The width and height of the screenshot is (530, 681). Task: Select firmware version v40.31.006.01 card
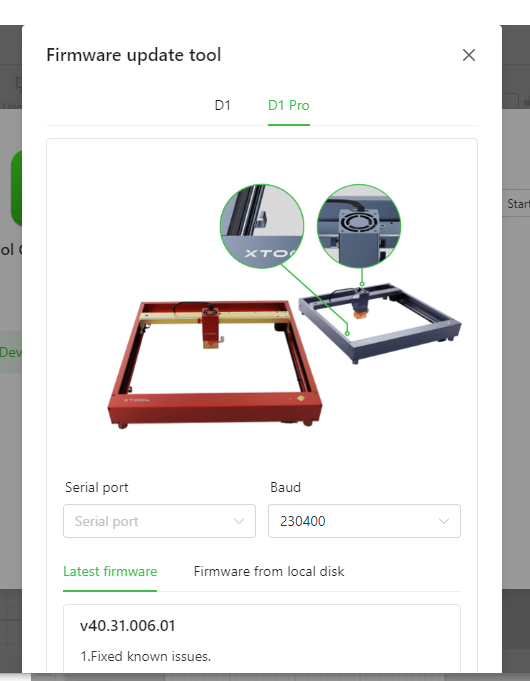pyautogui.click(x=262, y=638)
